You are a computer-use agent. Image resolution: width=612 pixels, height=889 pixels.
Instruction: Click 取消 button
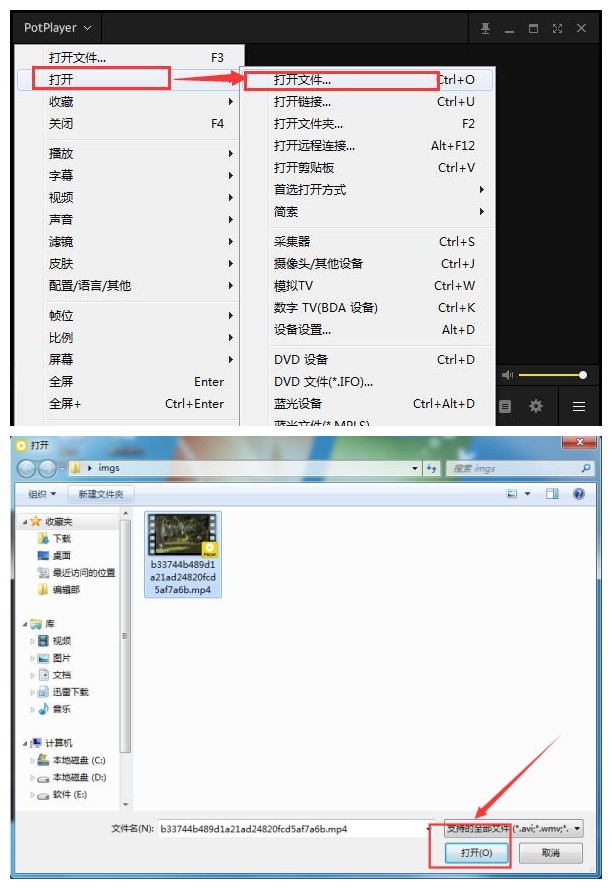point(551,853)
